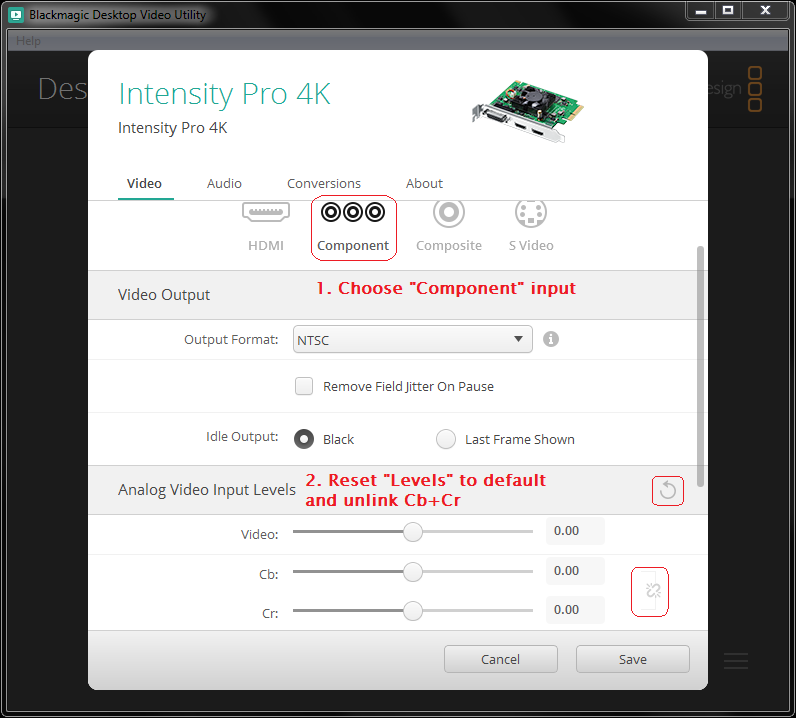796x718 pixels.
Task: Switch to the Video tab
Action: [x=145, y=183]
